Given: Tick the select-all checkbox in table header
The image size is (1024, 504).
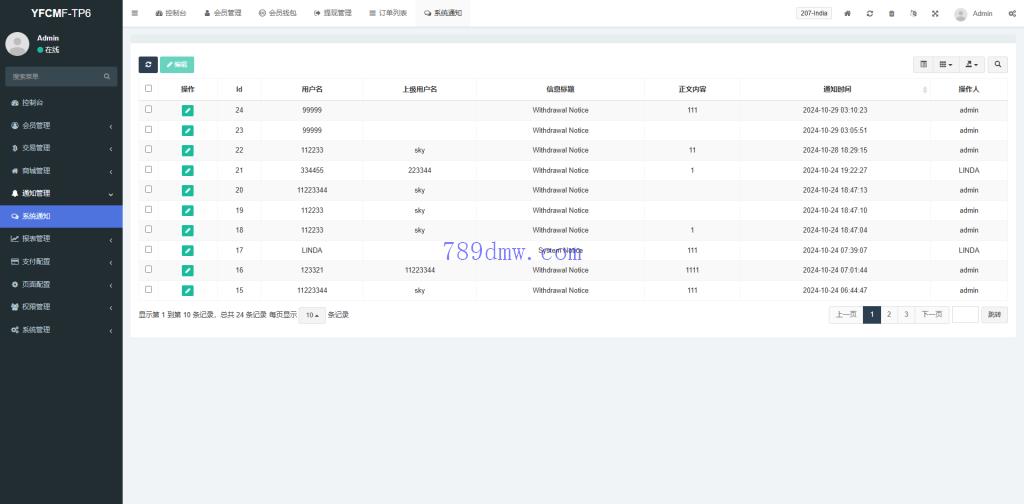Looking at the screenshot, I should point(149,88).
